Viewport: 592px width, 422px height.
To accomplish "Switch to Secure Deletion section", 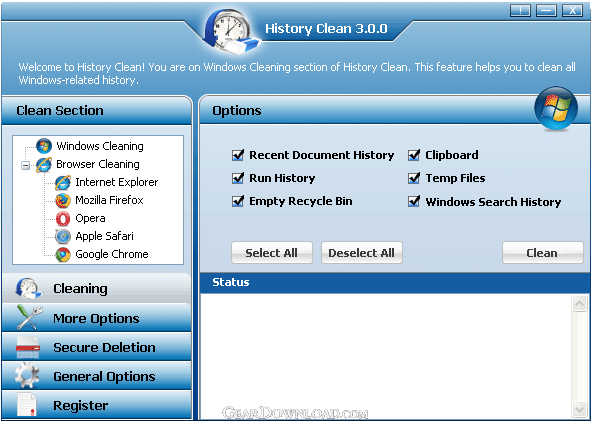I will pyautogui.click(x=97, y=347).
